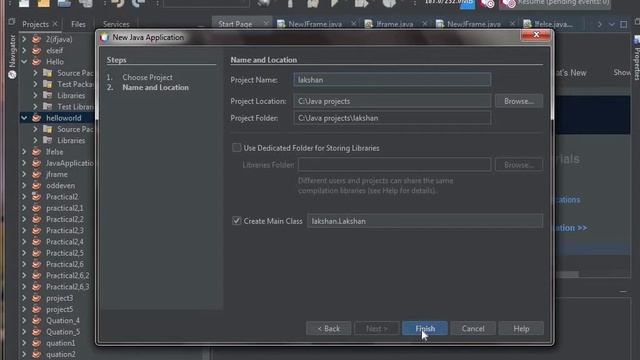Viewport: 640px width, 360px height.
Task: Open the Ifelse.java editor tab
Action: 553,24
